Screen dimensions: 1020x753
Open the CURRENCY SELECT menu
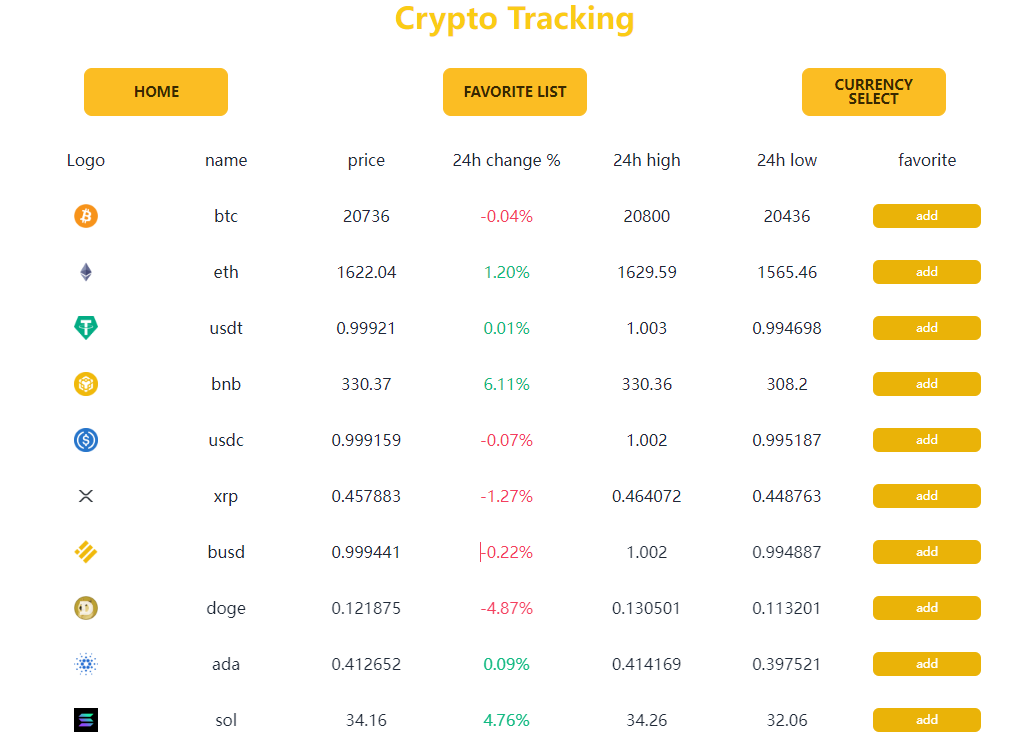coord(873,91)
